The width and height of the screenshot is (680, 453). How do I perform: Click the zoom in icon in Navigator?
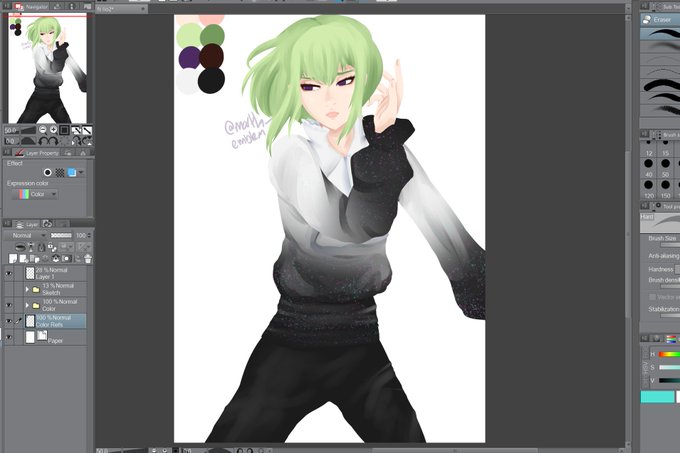click(x=53, y=130)
